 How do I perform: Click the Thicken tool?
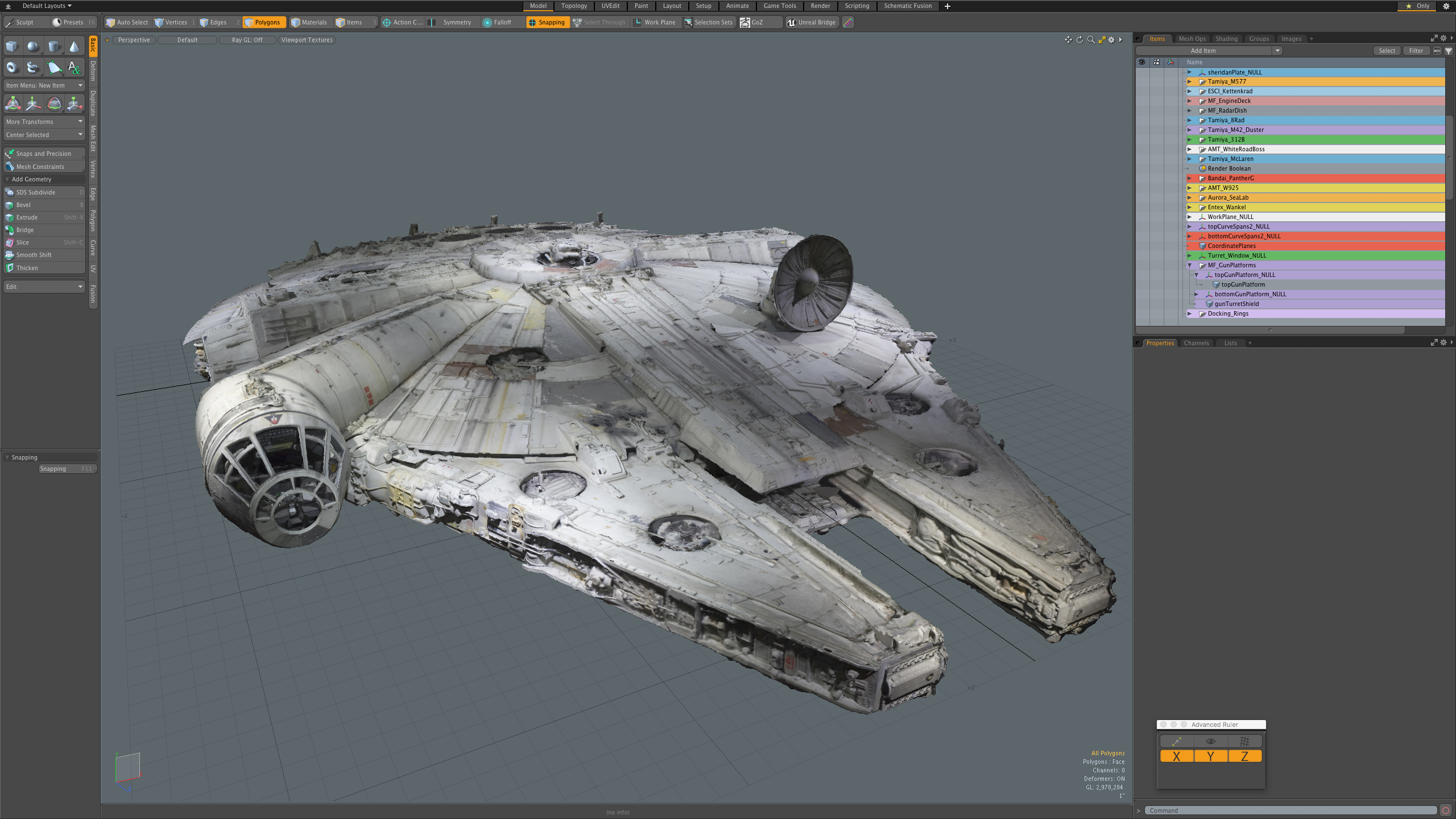tap(44, 268)
